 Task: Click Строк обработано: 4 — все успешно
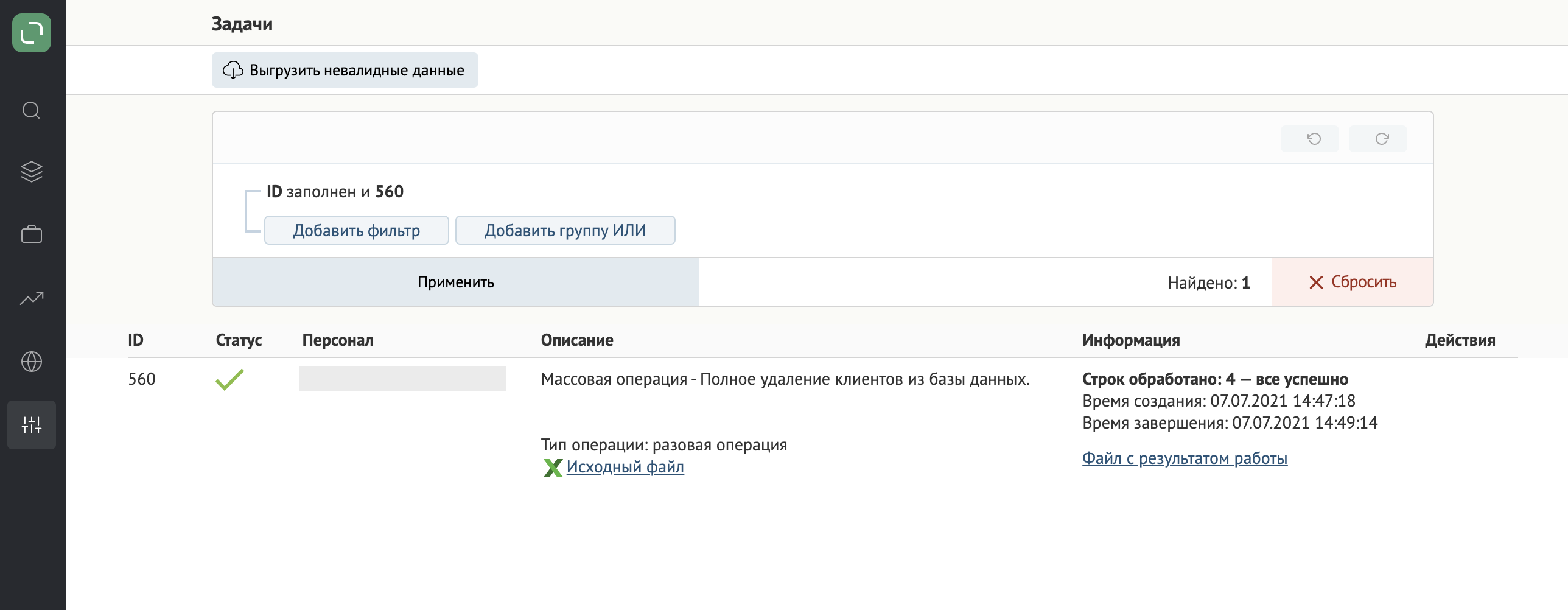pyautogui.click(x=1215, y=379)
